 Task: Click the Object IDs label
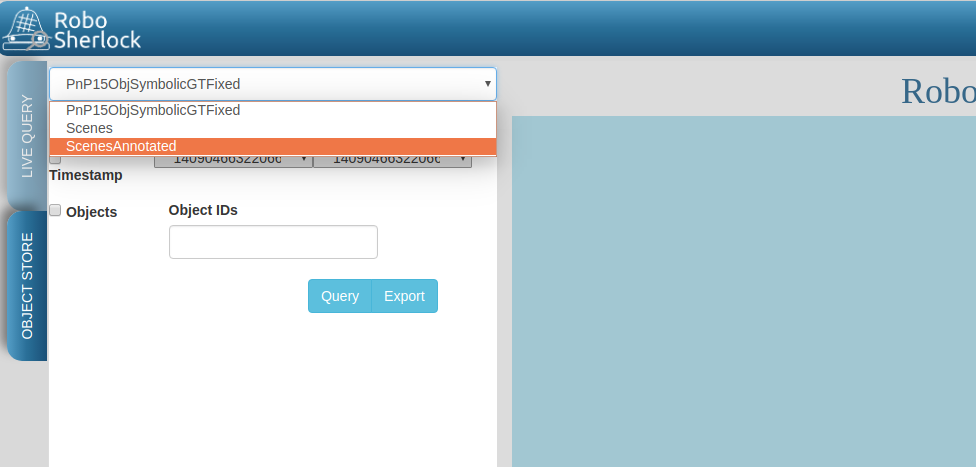pyautogui.click(x=203, y=210)
